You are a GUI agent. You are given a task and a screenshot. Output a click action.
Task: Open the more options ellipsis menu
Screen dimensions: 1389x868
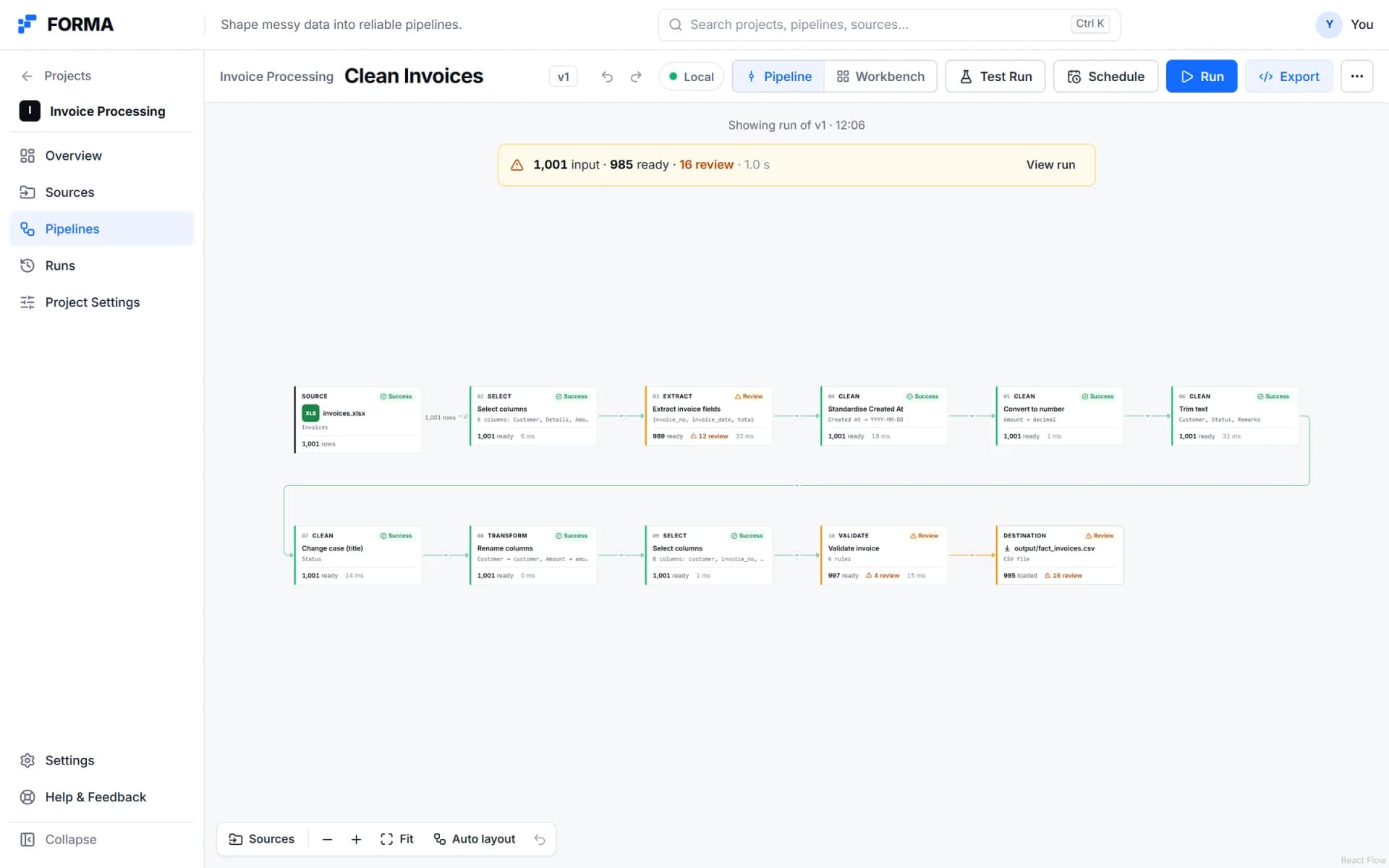(1356, 76)
